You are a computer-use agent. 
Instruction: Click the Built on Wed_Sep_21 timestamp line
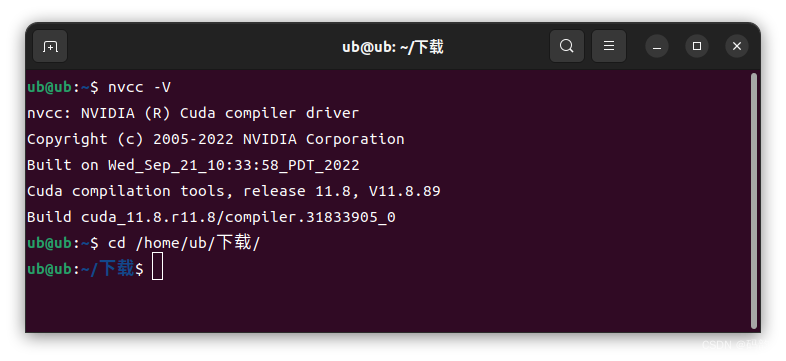193,165
